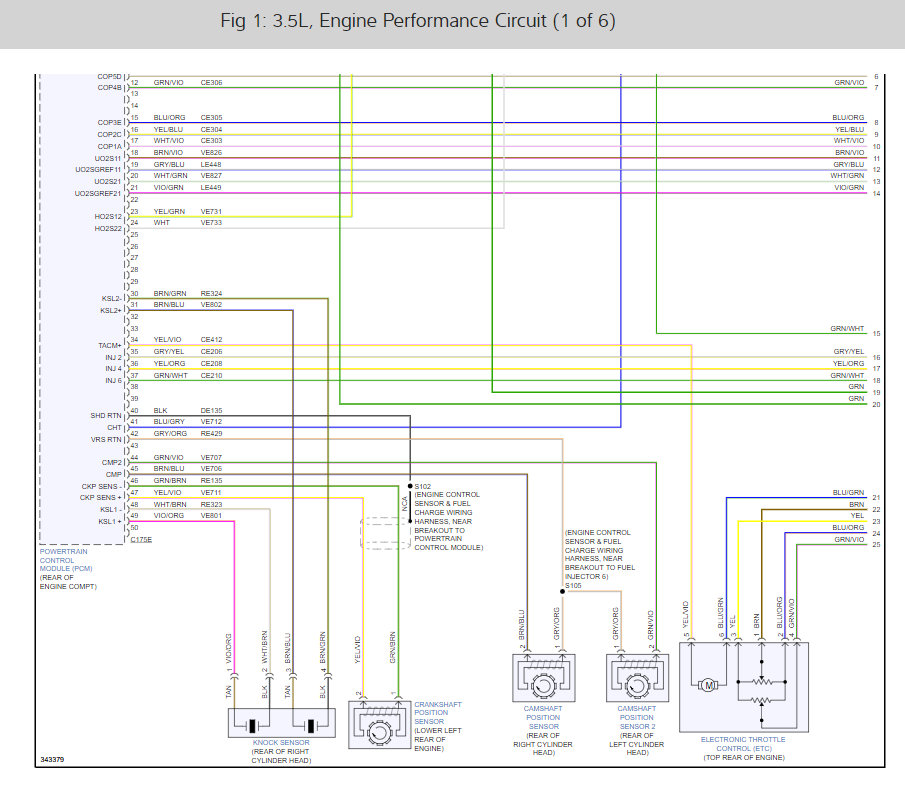Click the KSL1 + pin label
This screenshot has height=785, width=905.
(x=110, y=521)
